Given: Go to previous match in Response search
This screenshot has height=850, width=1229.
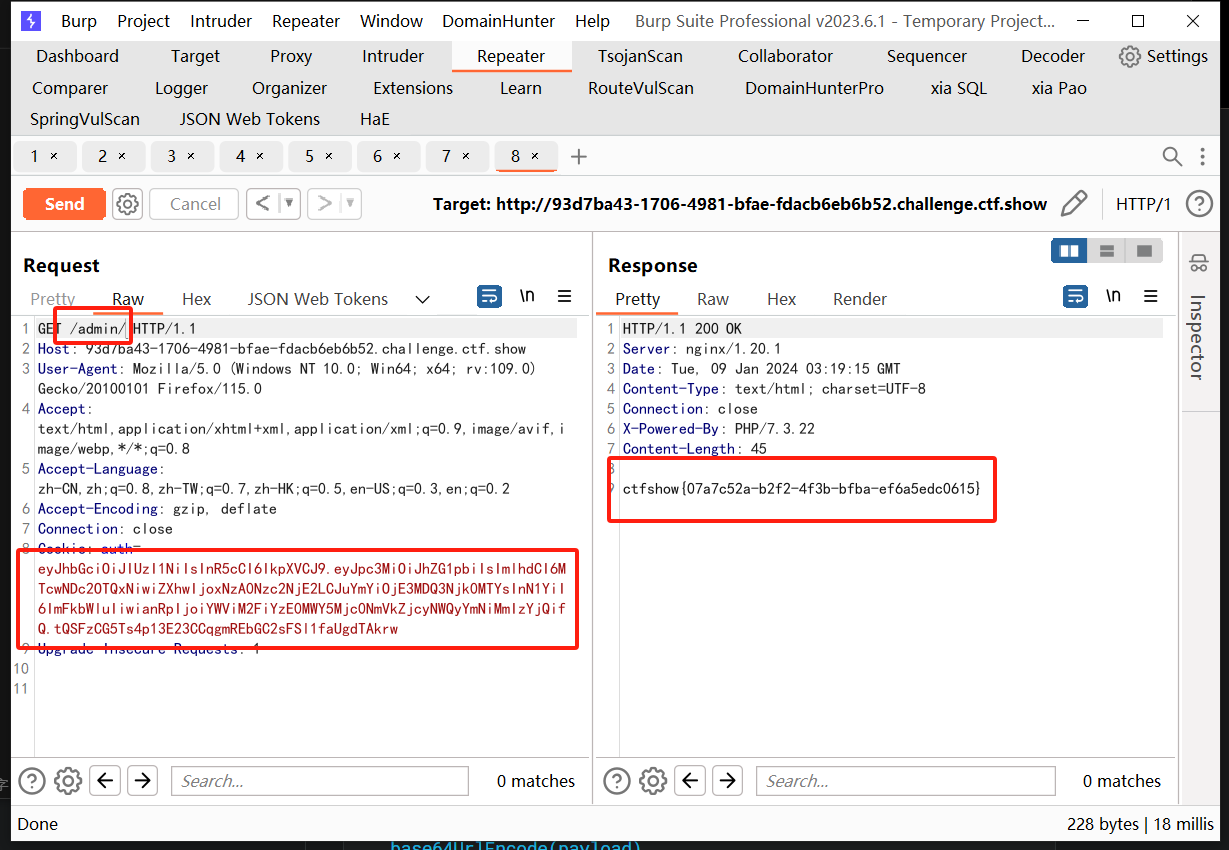Looking at the screenshot, I should (691, 780).
